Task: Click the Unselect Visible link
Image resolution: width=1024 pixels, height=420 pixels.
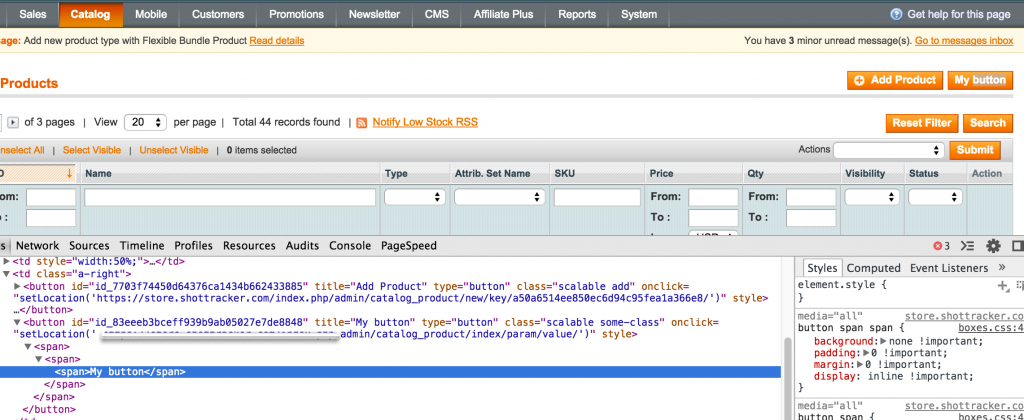Action: [x=174, y=150]
